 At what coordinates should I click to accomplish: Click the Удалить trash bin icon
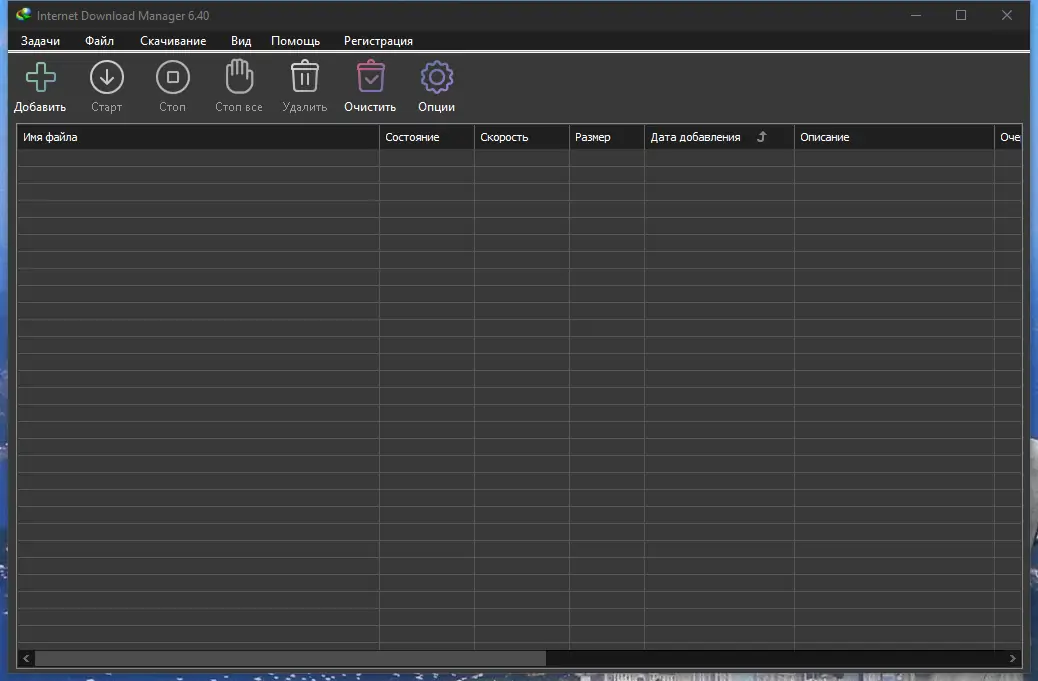click(305, 76)
